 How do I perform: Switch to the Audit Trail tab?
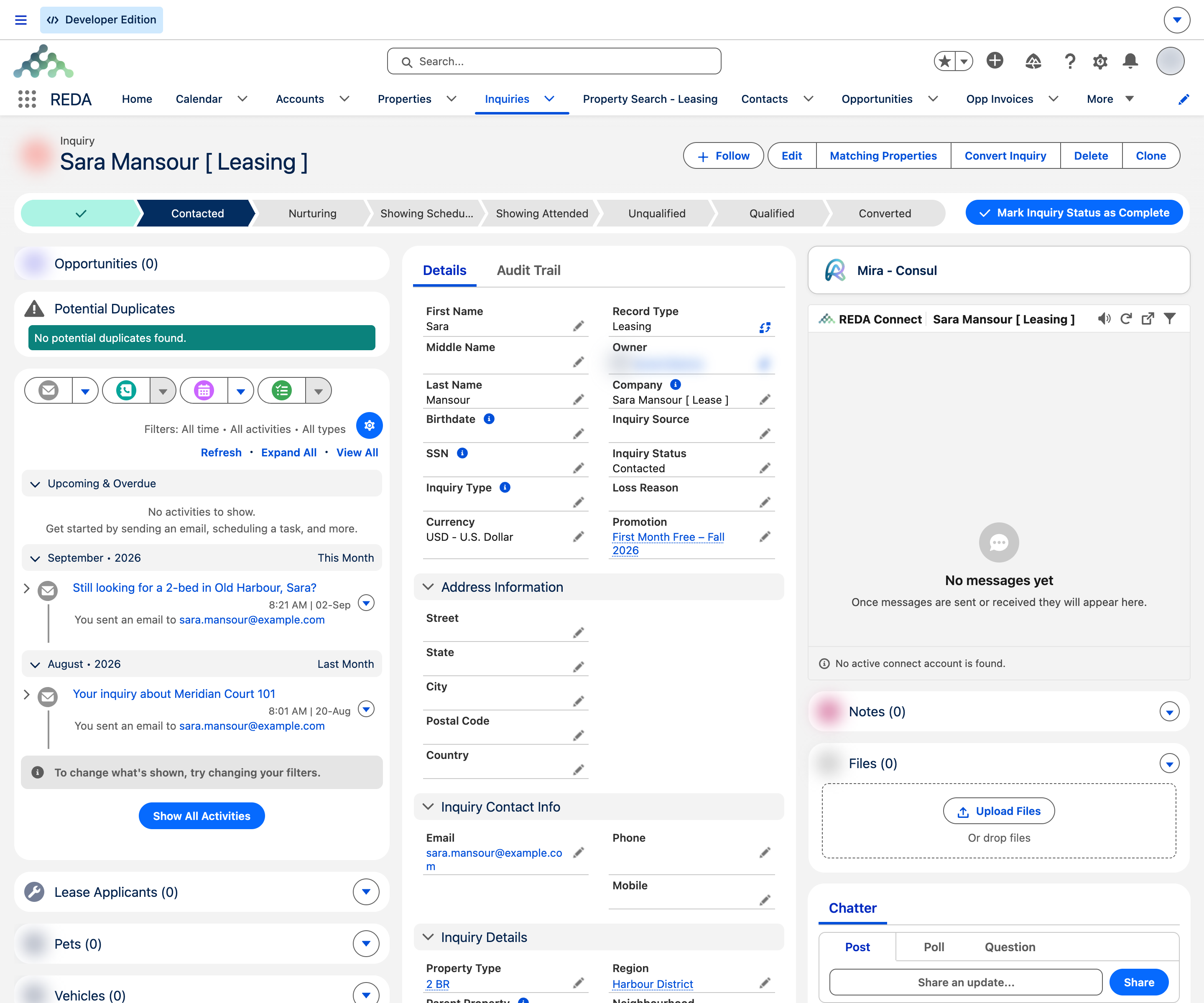pos(528,270)
